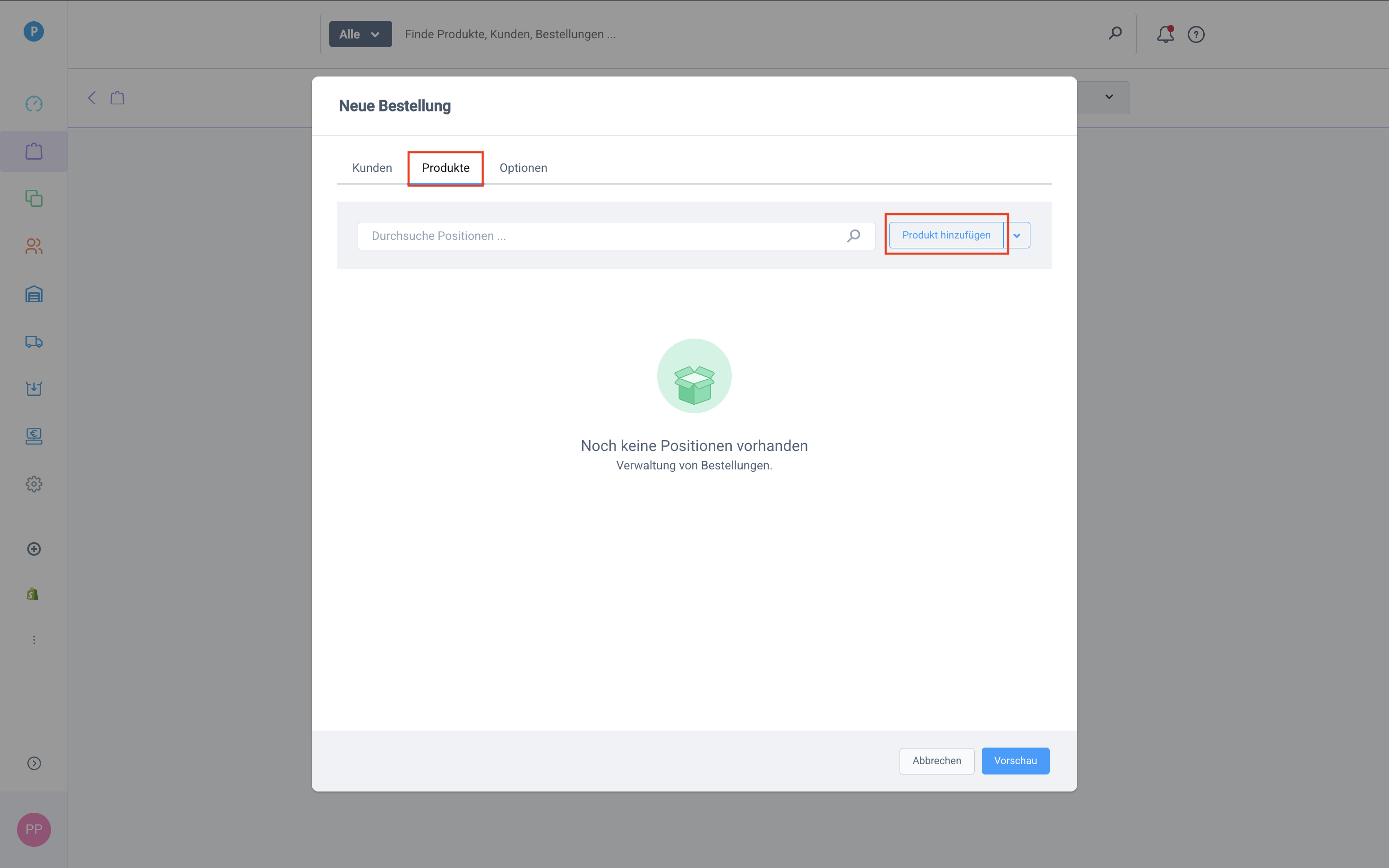The height and width of the screenshot is (868, 1389).
Task: Open the notifications bell icon
Action: point(1165,34)
